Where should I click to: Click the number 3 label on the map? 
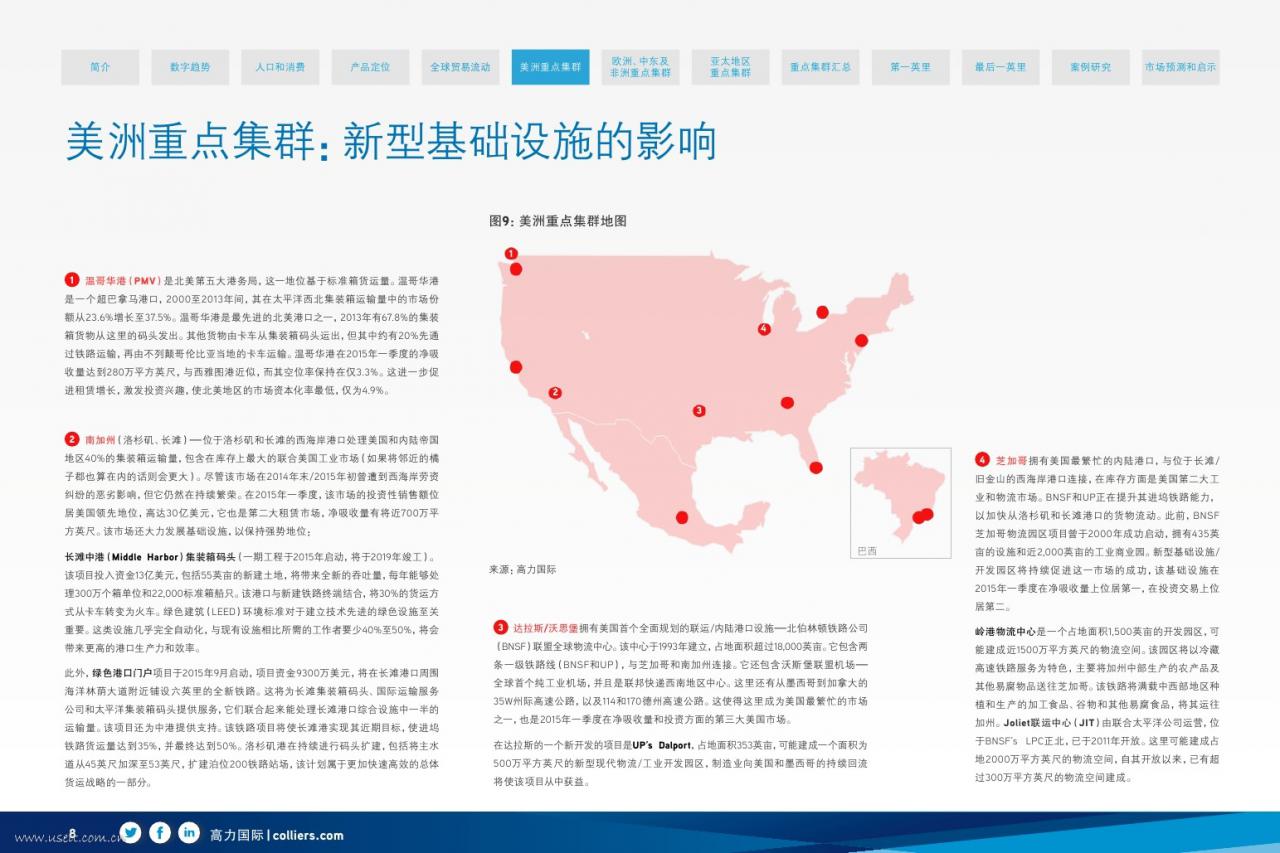tap(699, 410)
